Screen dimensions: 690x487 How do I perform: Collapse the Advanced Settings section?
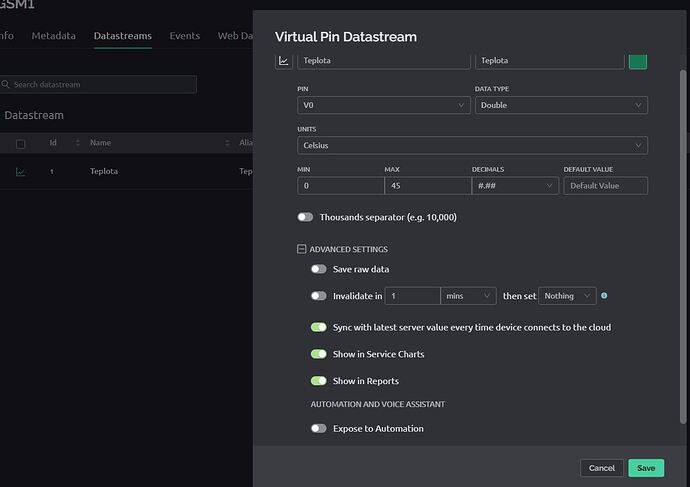tap(302, 249)
